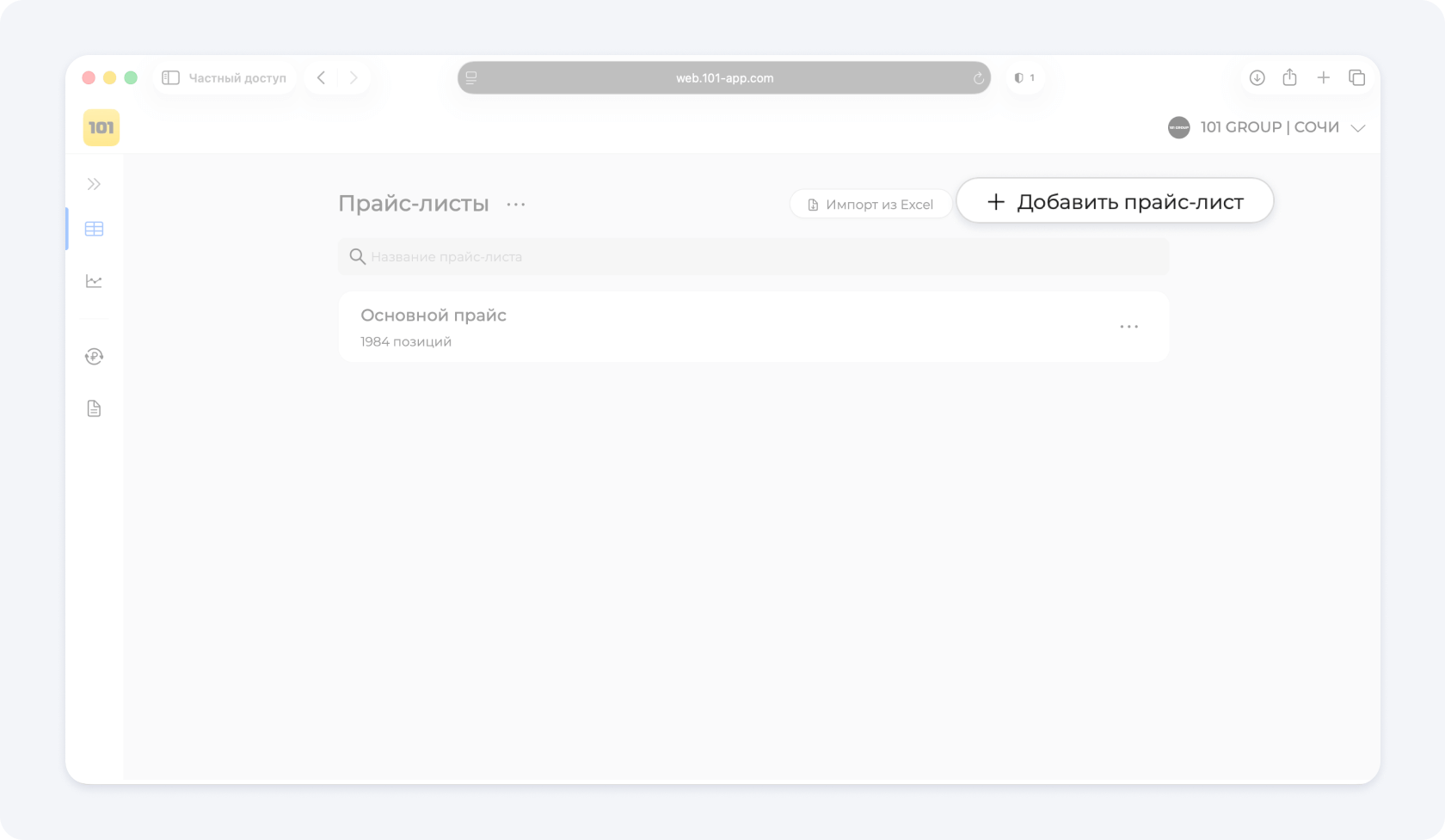
Task: Reload the page in the address bar
Action: pyautogui.click(x=978, y=78)
